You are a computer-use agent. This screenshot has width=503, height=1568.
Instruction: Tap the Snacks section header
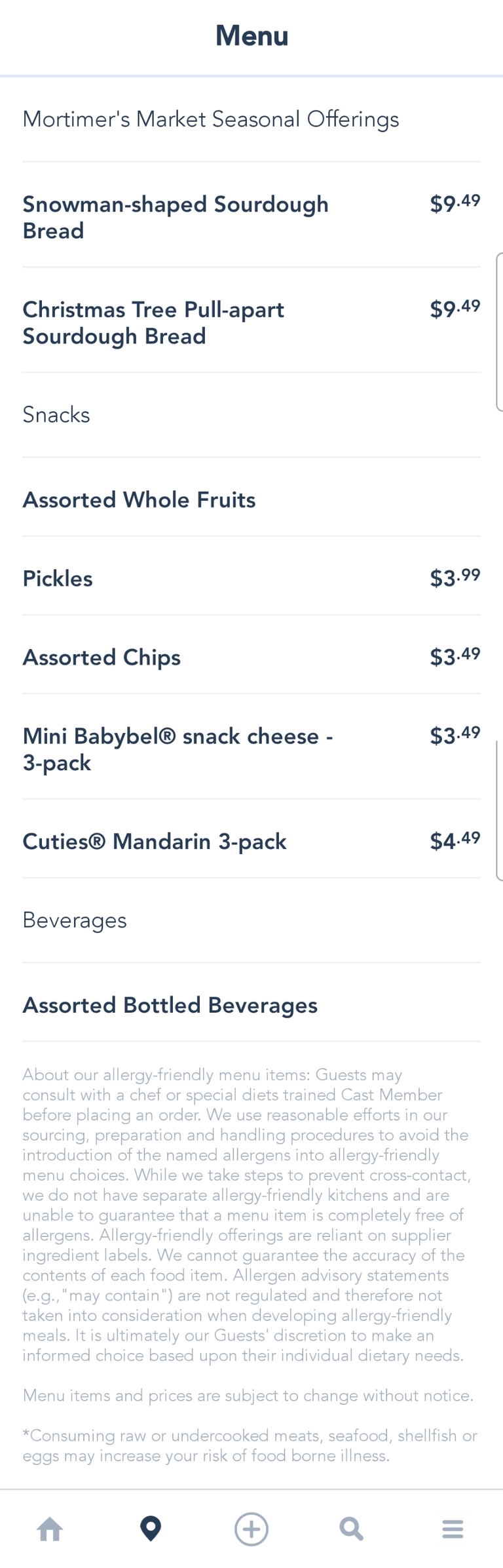click(56, 414)
